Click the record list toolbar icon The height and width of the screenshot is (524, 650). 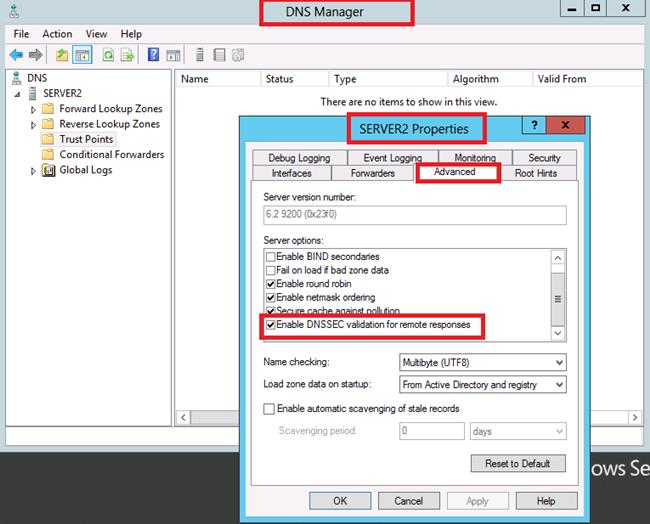[x=219, y=55]
